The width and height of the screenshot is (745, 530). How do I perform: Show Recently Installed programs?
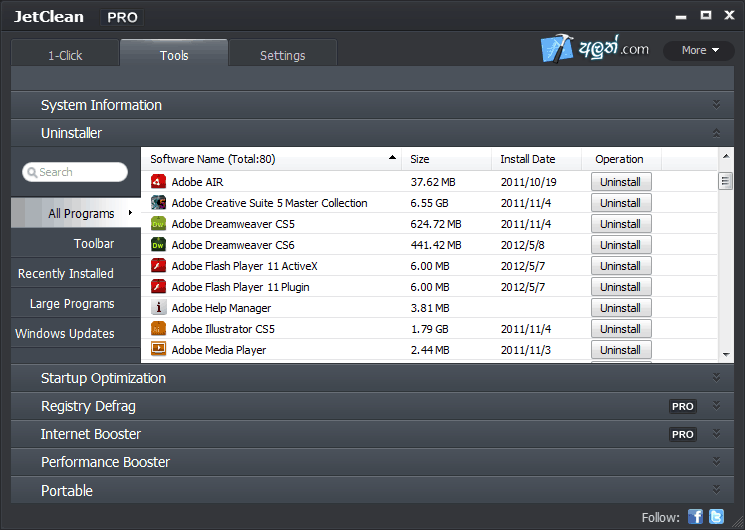tap(76, 273)
